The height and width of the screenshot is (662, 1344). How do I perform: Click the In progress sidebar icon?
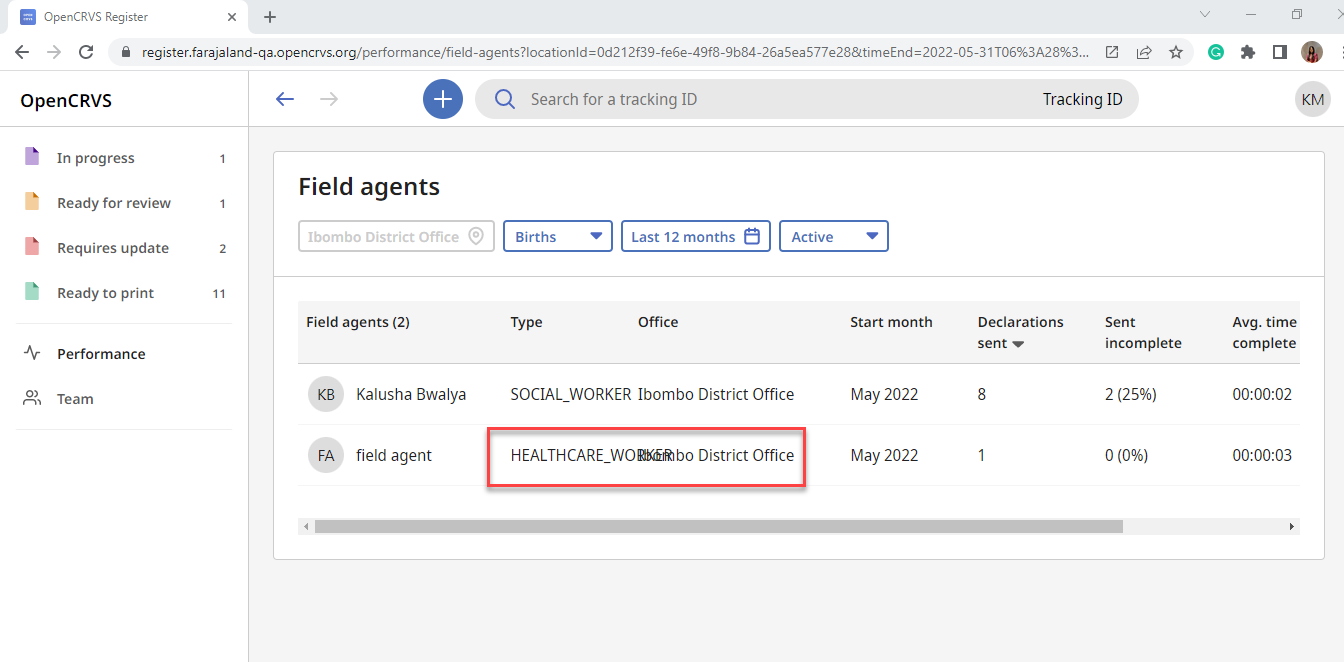pyautogui.click(x=33, y=157)
